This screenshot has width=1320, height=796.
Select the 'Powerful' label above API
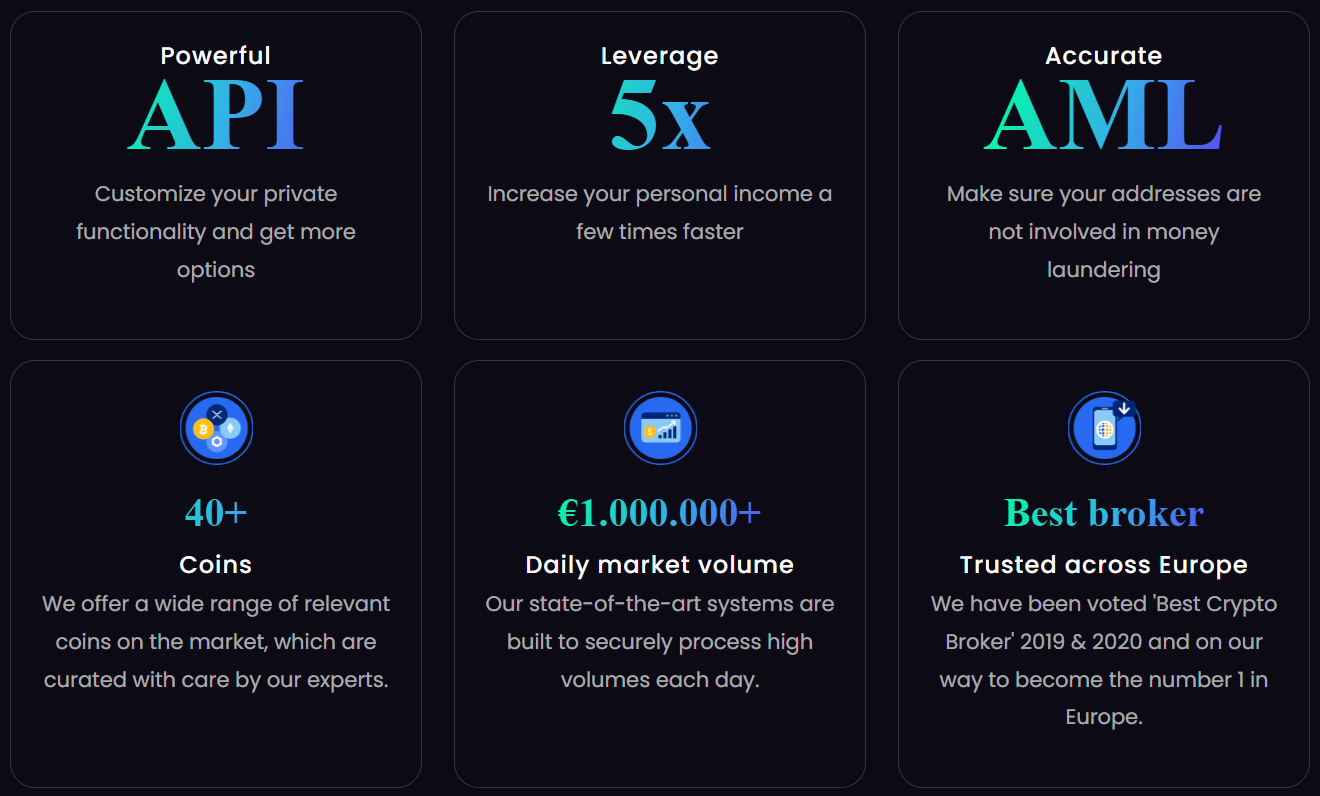216,56
